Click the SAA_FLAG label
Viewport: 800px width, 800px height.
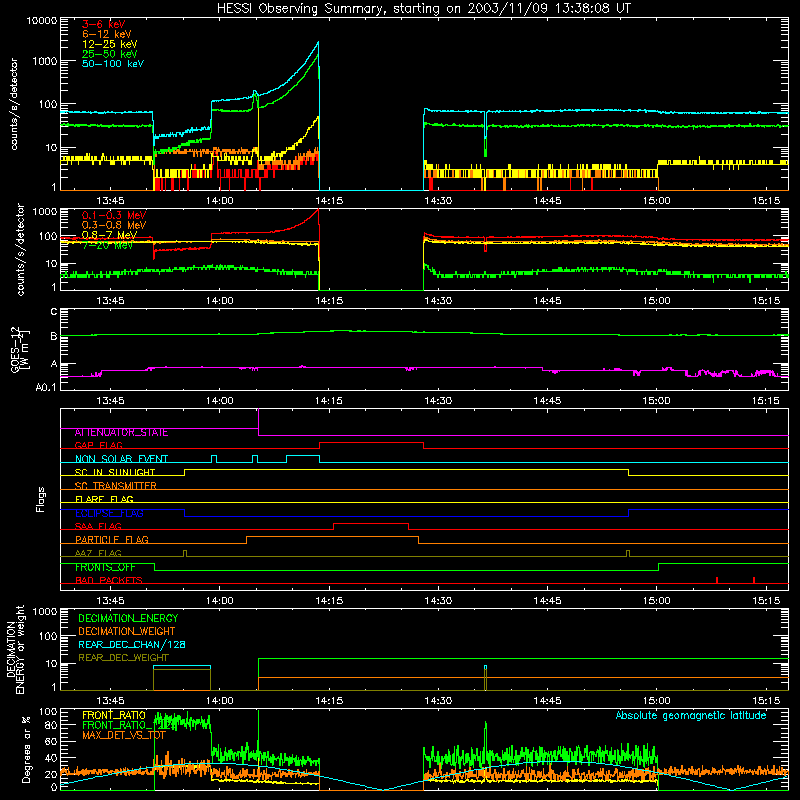pyautogui.click(x=98, y=526)
